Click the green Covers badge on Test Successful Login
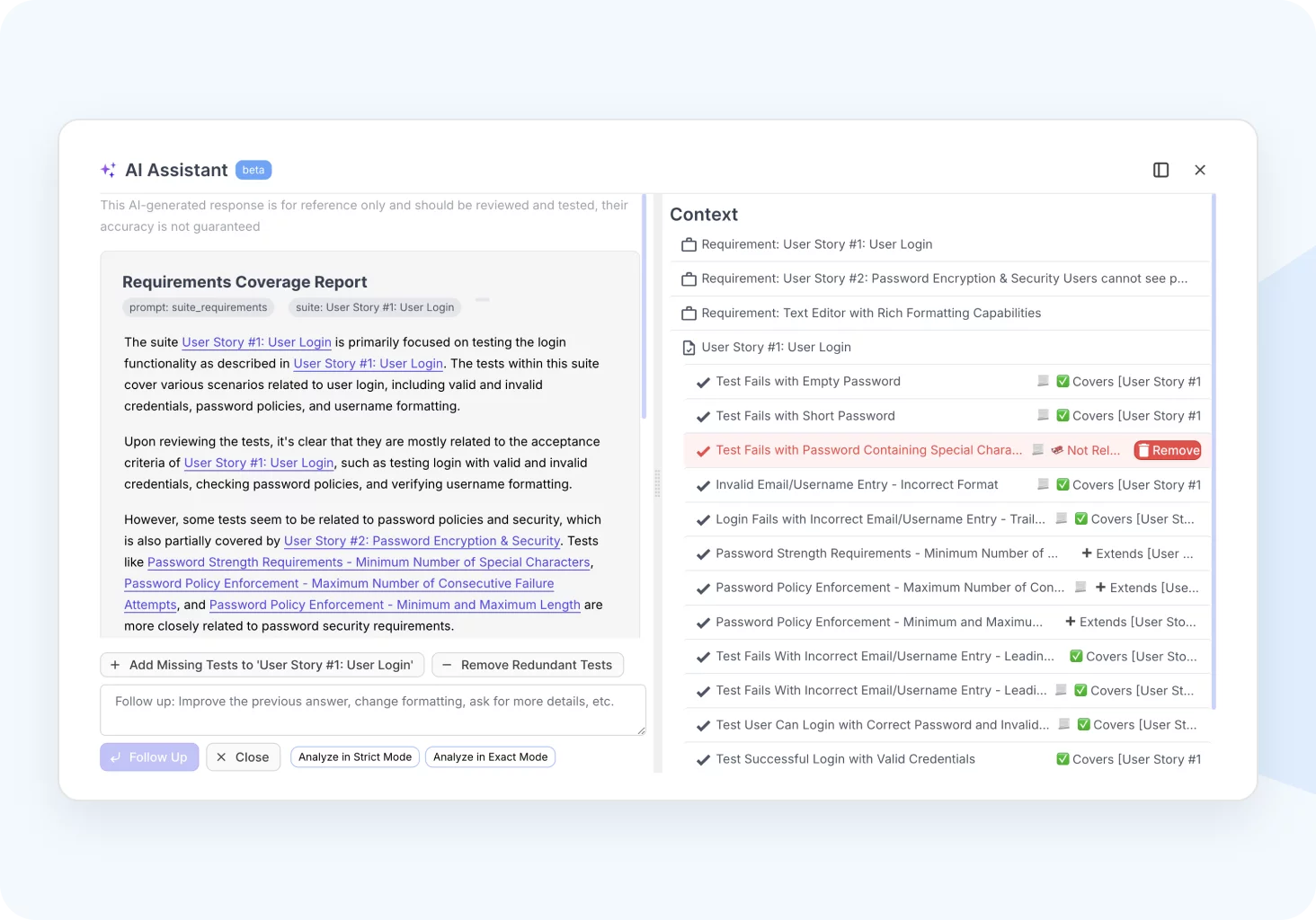The width and height of the screenshot is (1316, 920). click(x=1128, y=759)
